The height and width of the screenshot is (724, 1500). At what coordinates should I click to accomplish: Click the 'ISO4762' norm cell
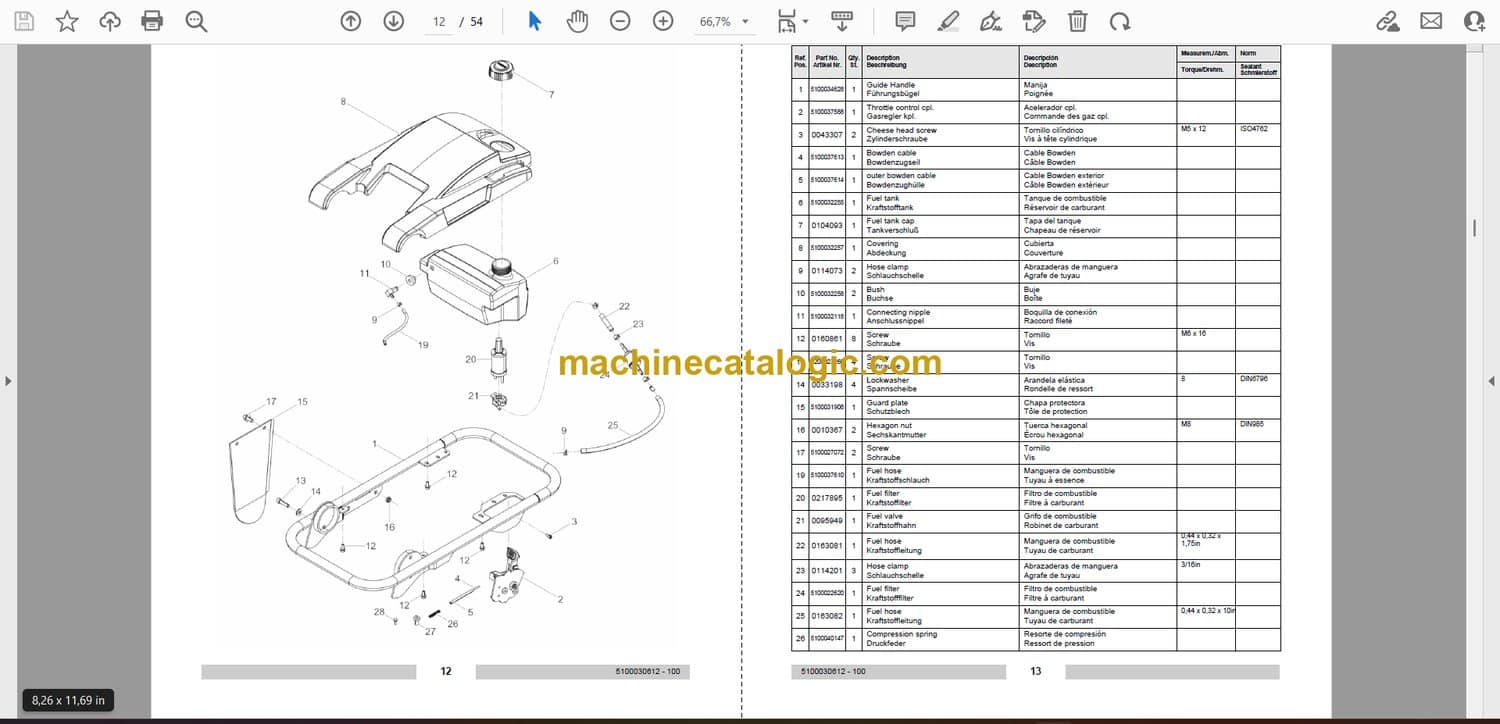click(x=1254, y=129)
